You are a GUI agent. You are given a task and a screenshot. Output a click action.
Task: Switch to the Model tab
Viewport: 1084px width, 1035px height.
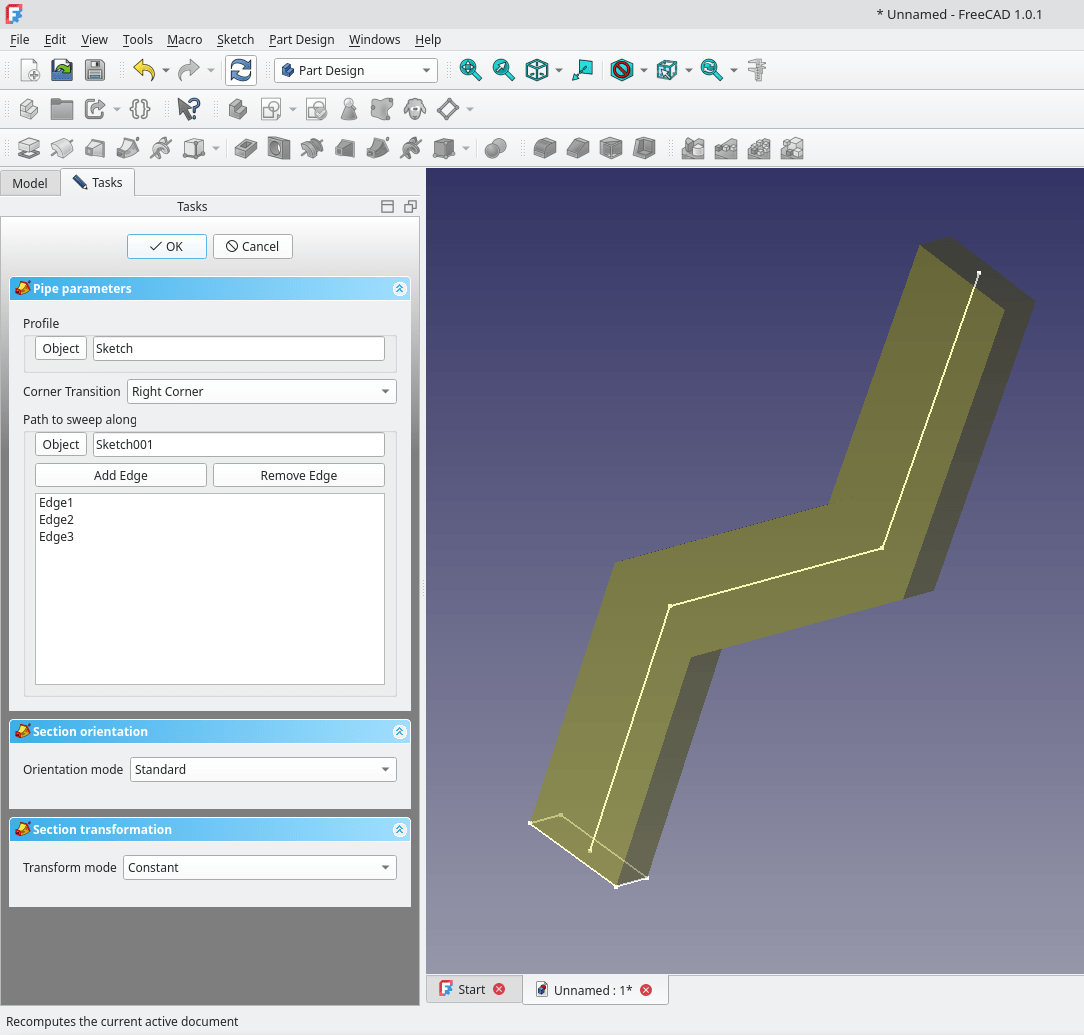30,182
